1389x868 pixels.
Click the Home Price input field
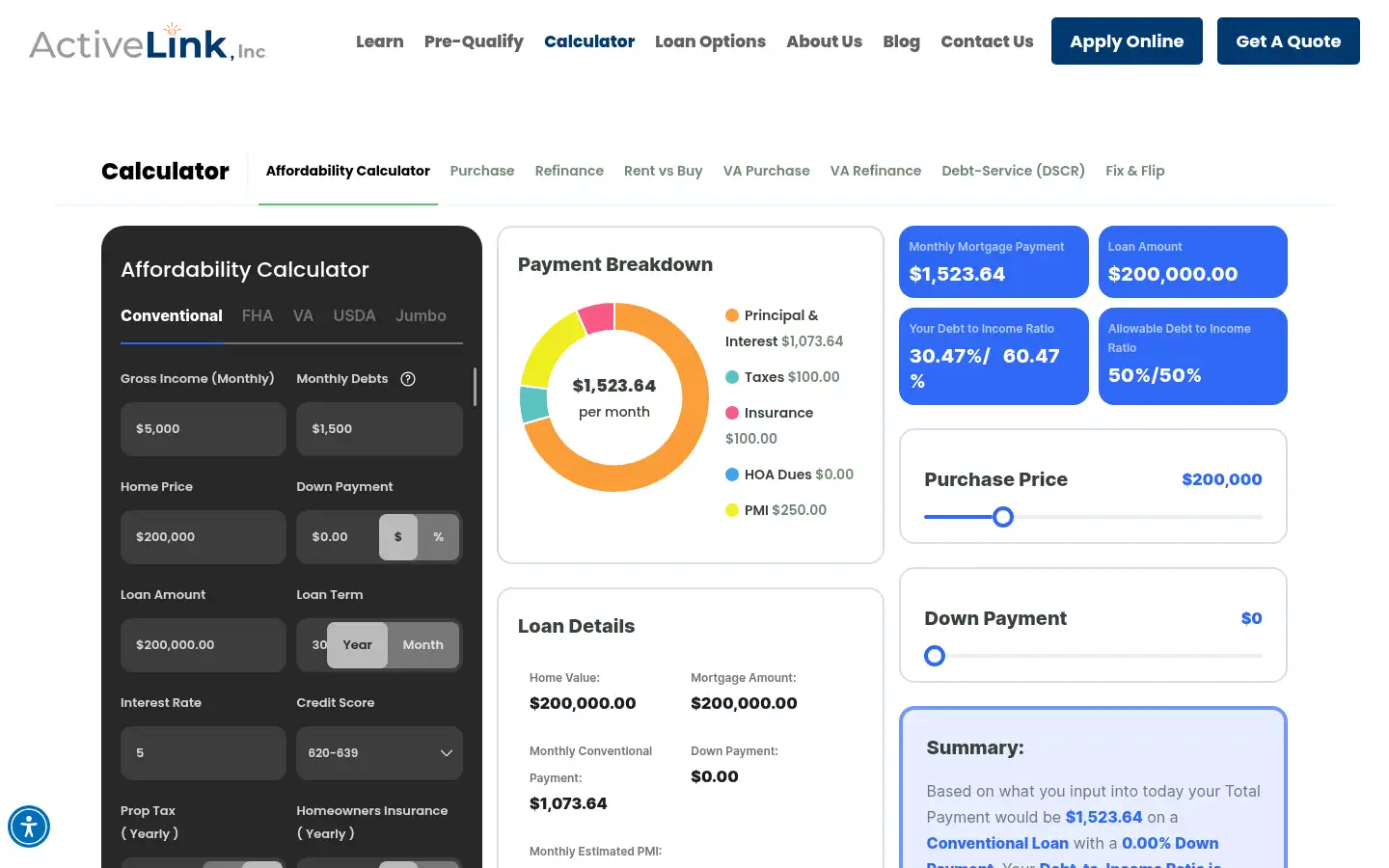(x=204, y=537)
